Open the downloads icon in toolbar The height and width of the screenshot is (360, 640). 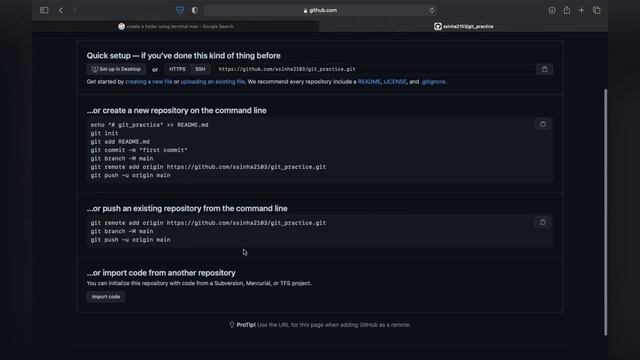(552, 10)
